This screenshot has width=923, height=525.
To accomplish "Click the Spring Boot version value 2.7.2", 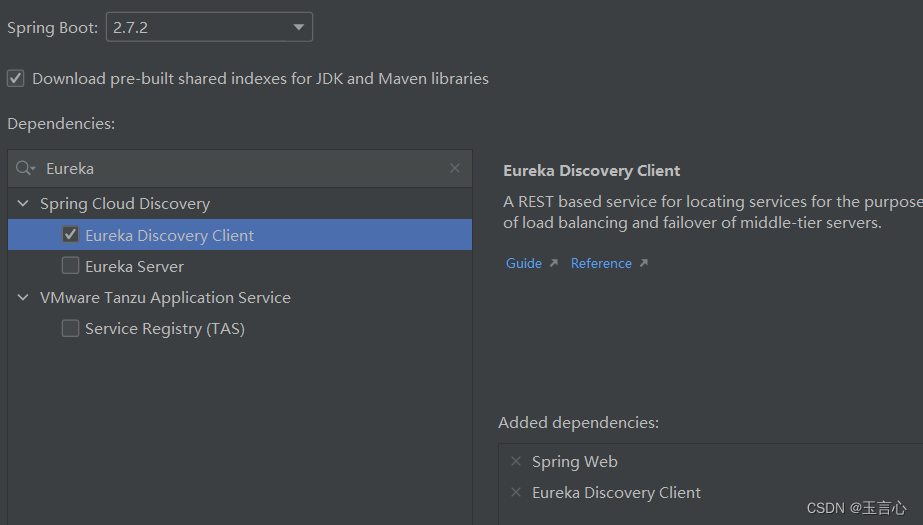I will 131,28.
